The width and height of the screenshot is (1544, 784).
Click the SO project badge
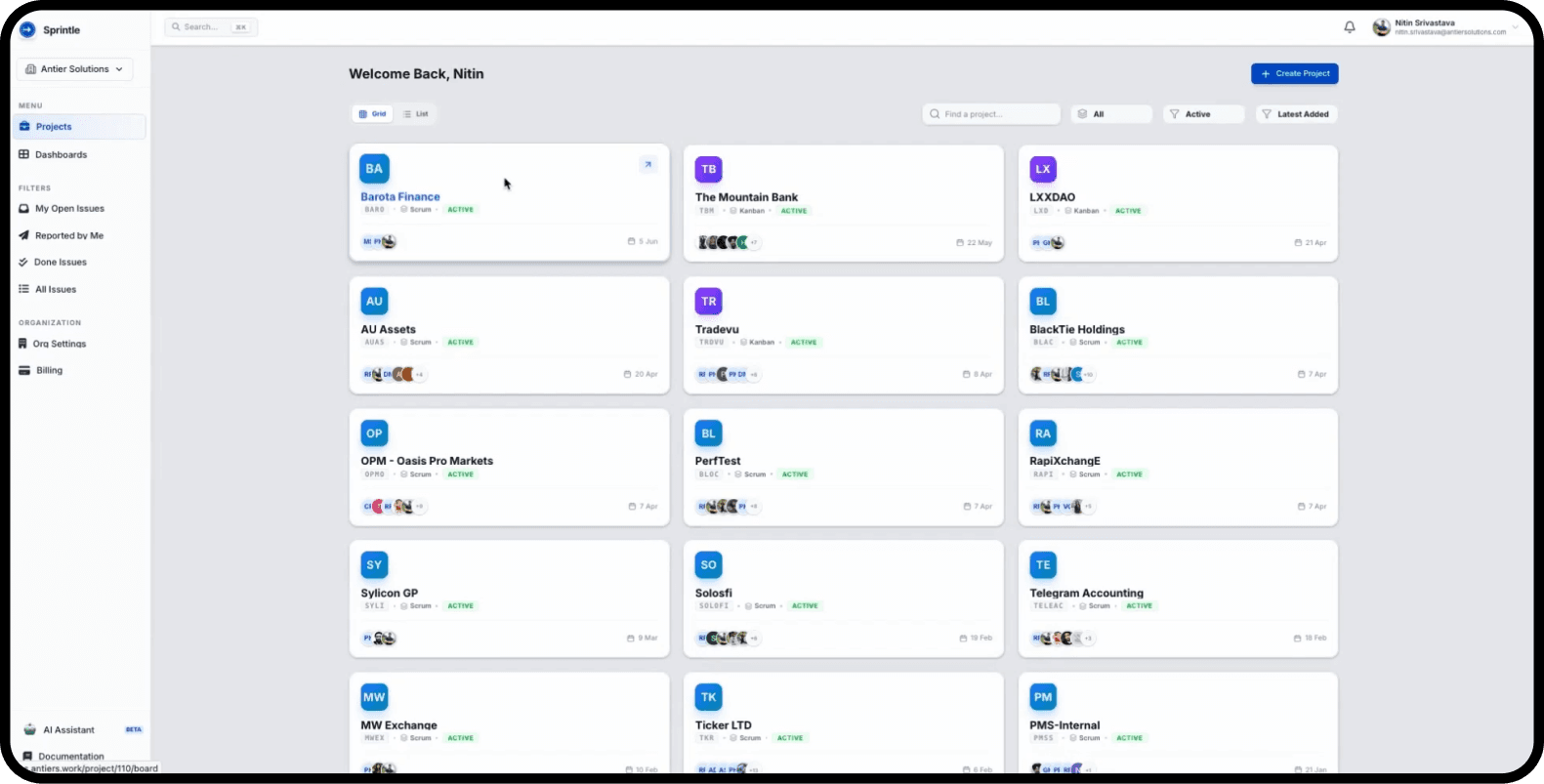(x=709, y=564)
